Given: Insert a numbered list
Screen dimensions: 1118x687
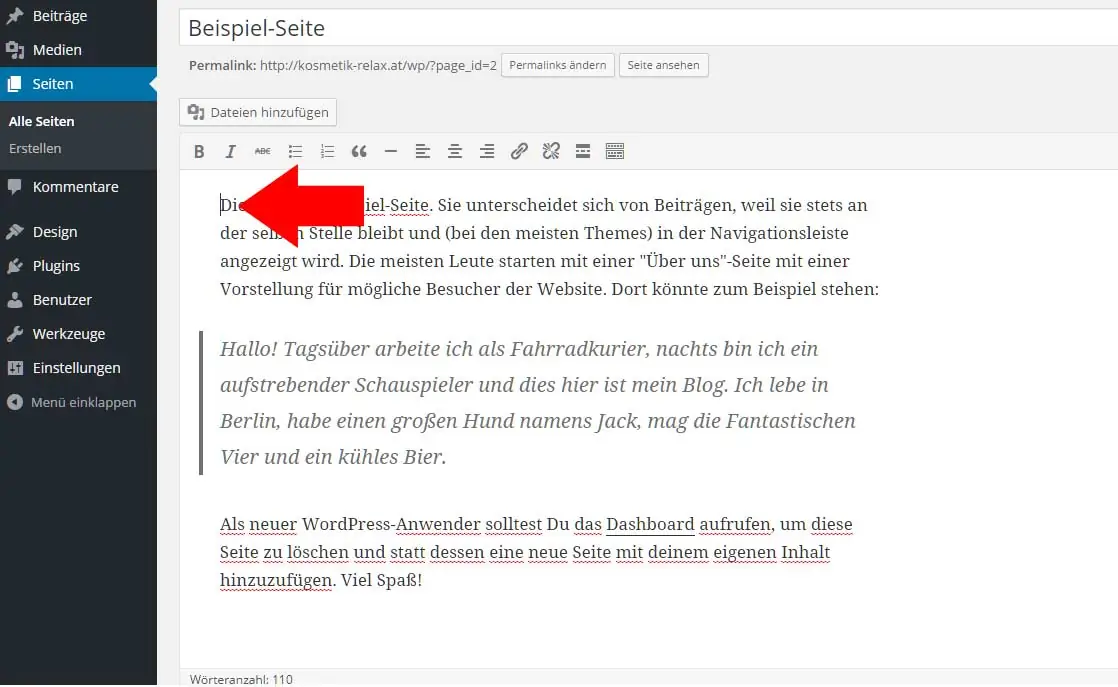Looking at the screenshot, I should tap(327, 151).
